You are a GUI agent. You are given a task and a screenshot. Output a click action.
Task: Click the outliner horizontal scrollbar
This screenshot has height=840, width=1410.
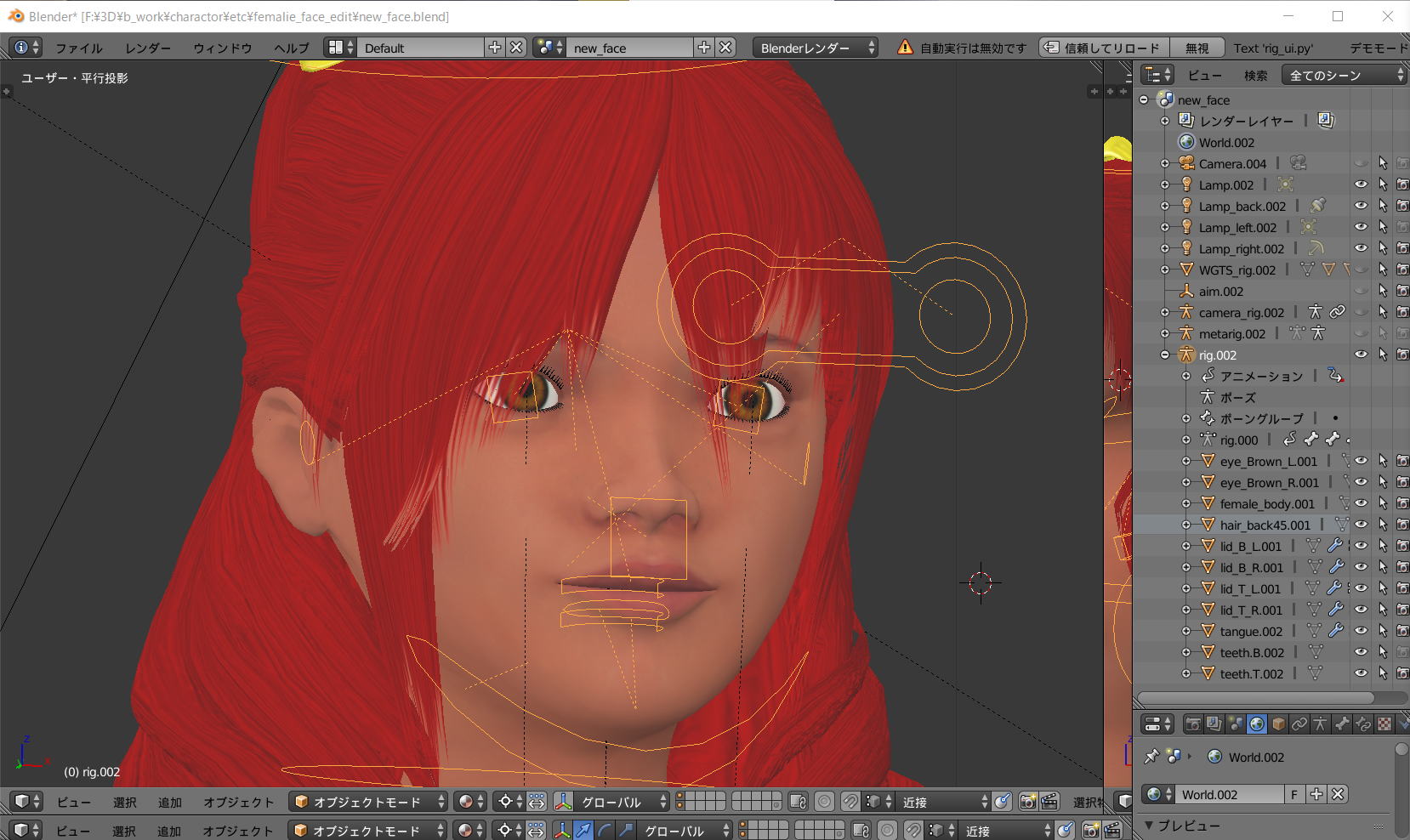click(x=1255, y=698)
